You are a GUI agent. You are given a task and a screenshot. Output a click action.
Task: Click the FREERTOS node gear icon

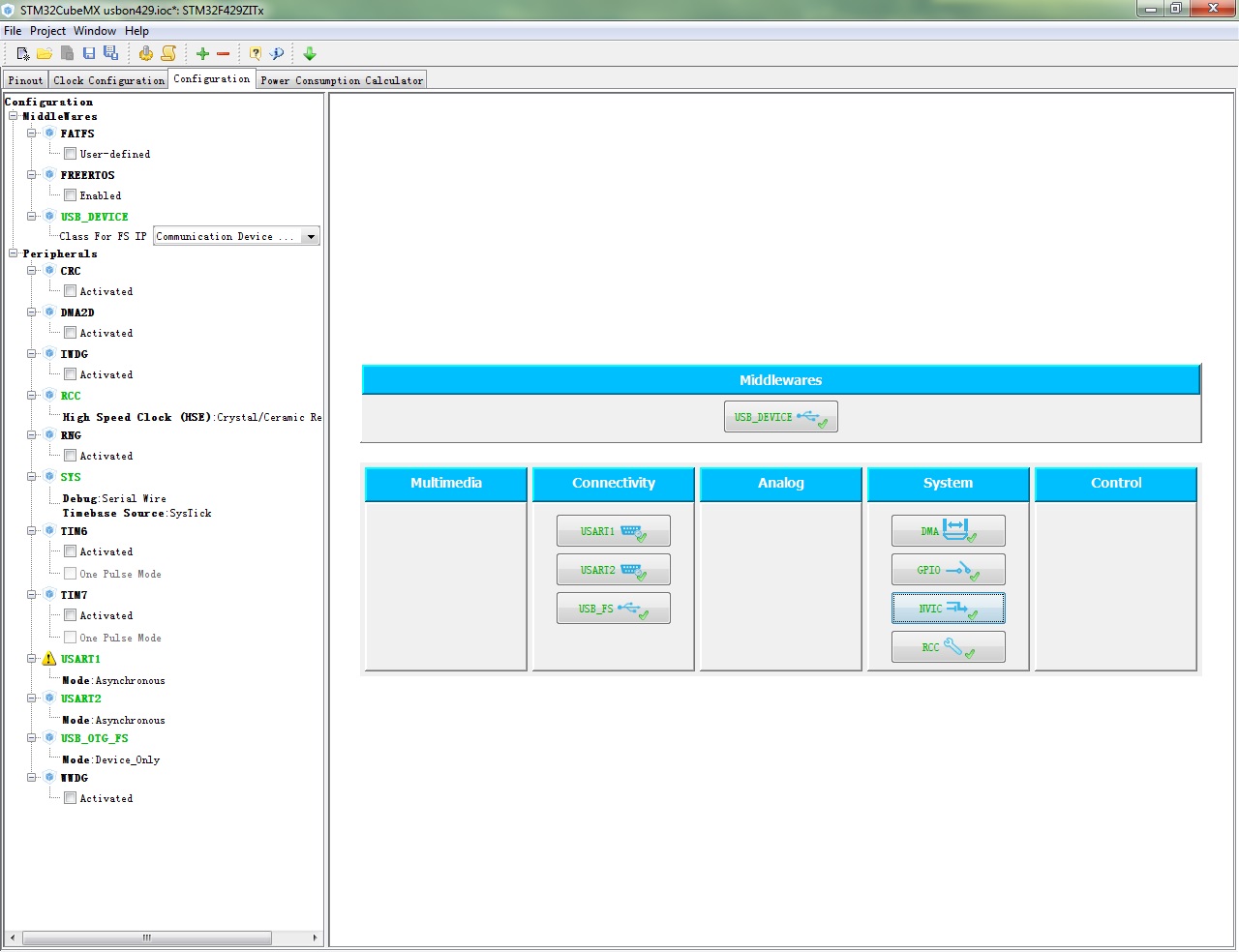[49, 175]
